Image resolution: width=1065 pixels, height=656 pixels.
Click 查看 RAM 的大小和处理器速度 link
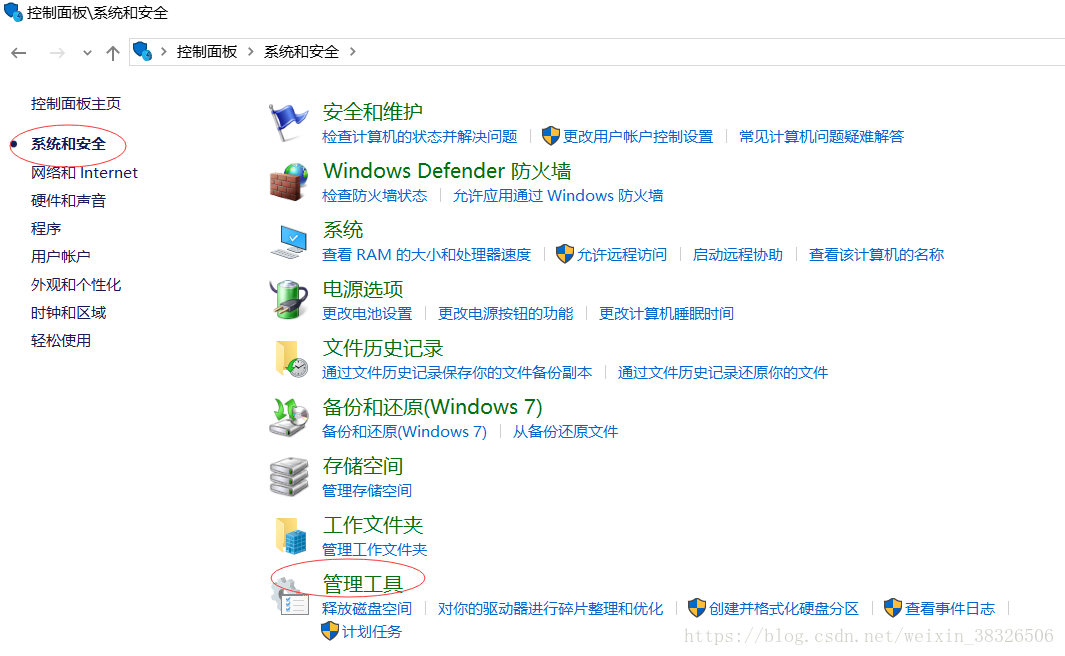[427, 255]
